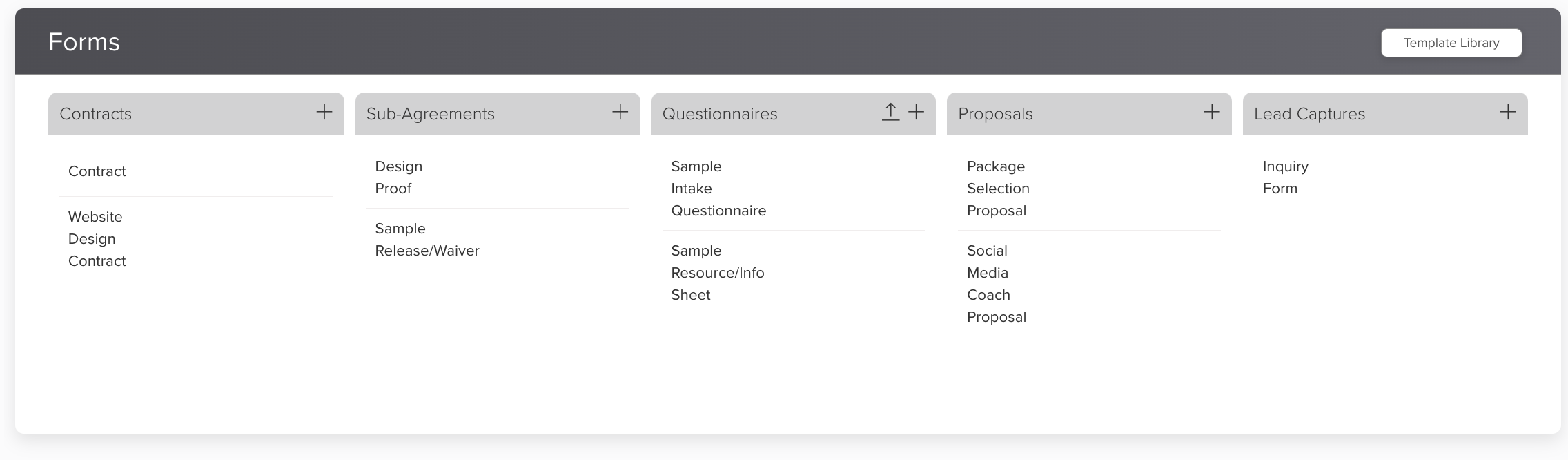
Task: Add a new contract with plus icon
Action: [x=324, y=113]
